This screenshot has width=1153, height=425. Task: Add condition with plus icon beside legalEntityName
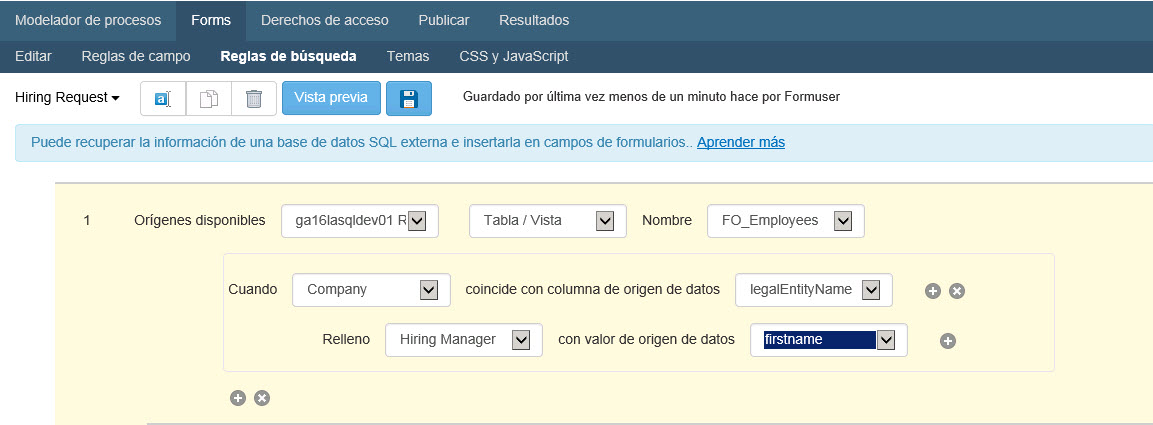pyautogui.click(x=933, y=291)
